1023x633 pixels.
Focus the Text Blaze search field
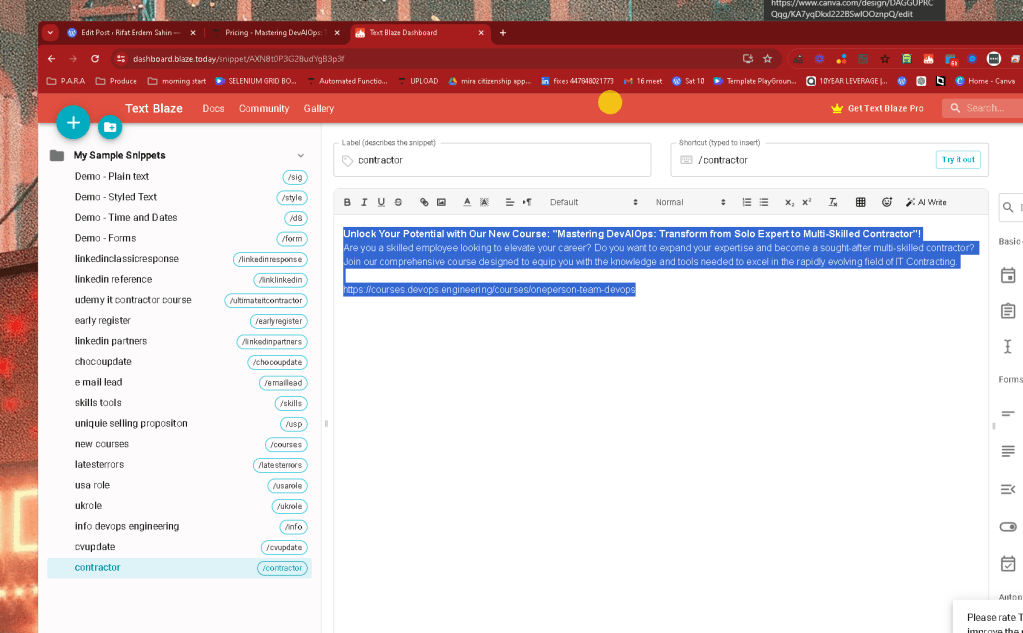click(x=984, y=108)
